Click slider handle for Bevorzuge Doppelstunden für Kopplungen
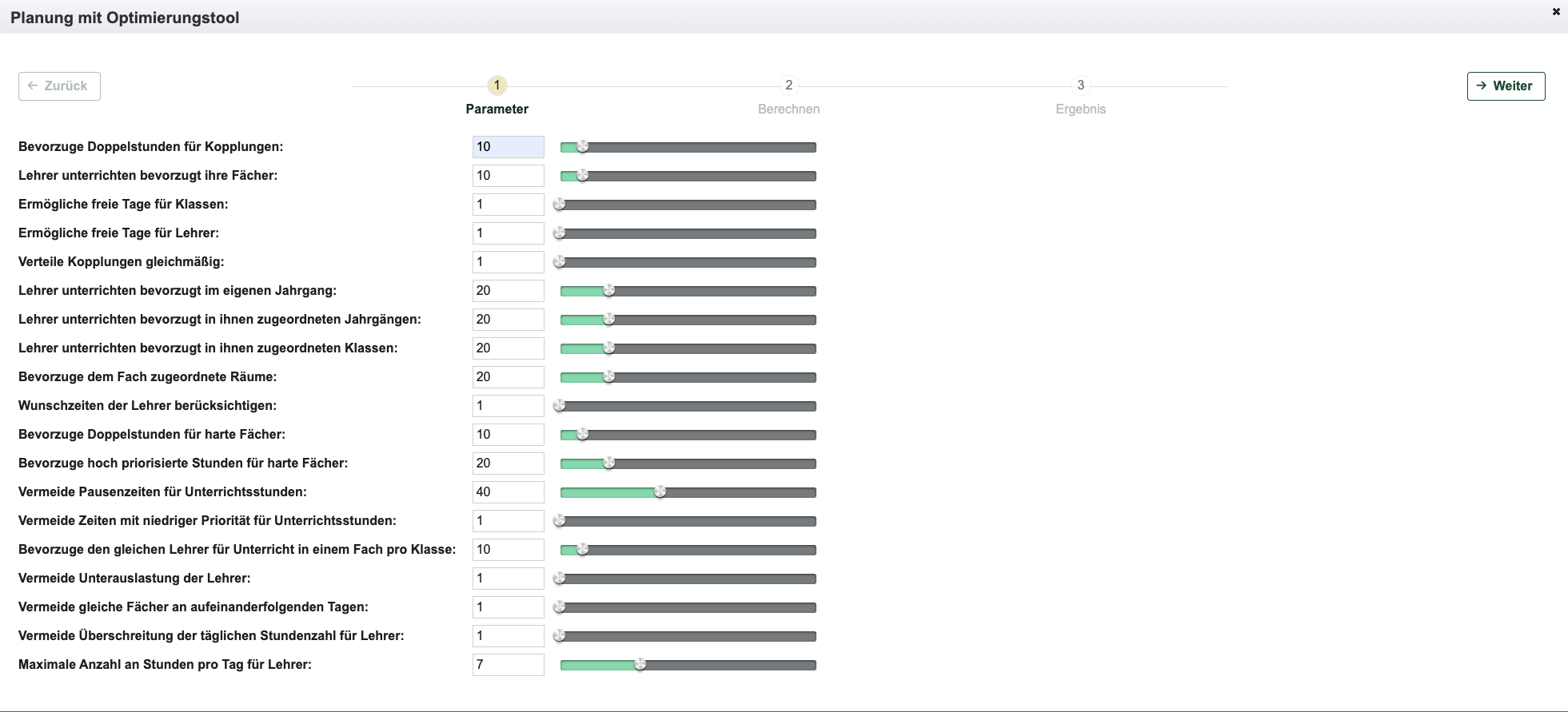 click(x=583, y=146)
